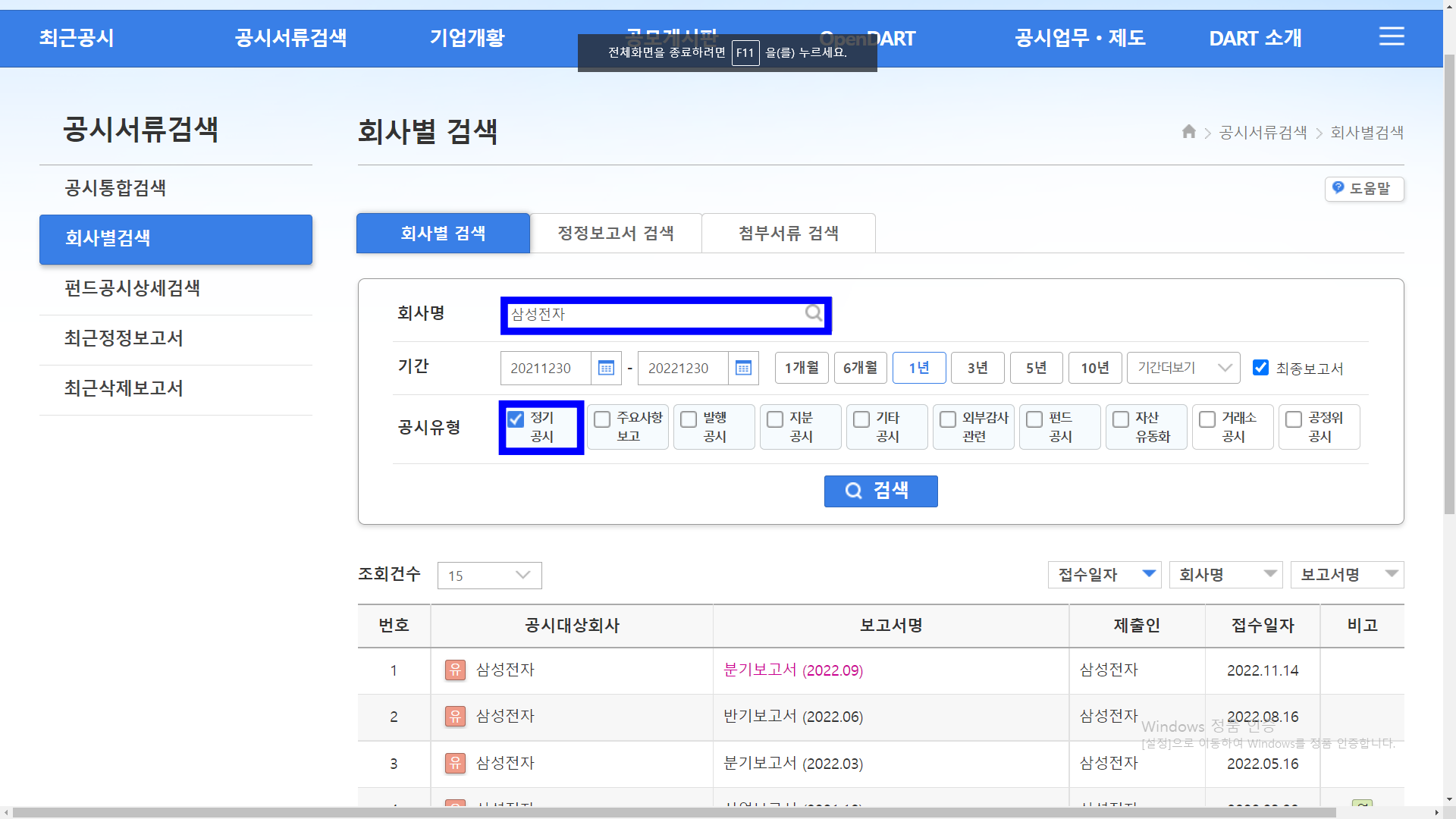This screenshot has width=1456, height=819.
Task: Check the 기타공시 checkbox
Action: click(x=861, y=419)
